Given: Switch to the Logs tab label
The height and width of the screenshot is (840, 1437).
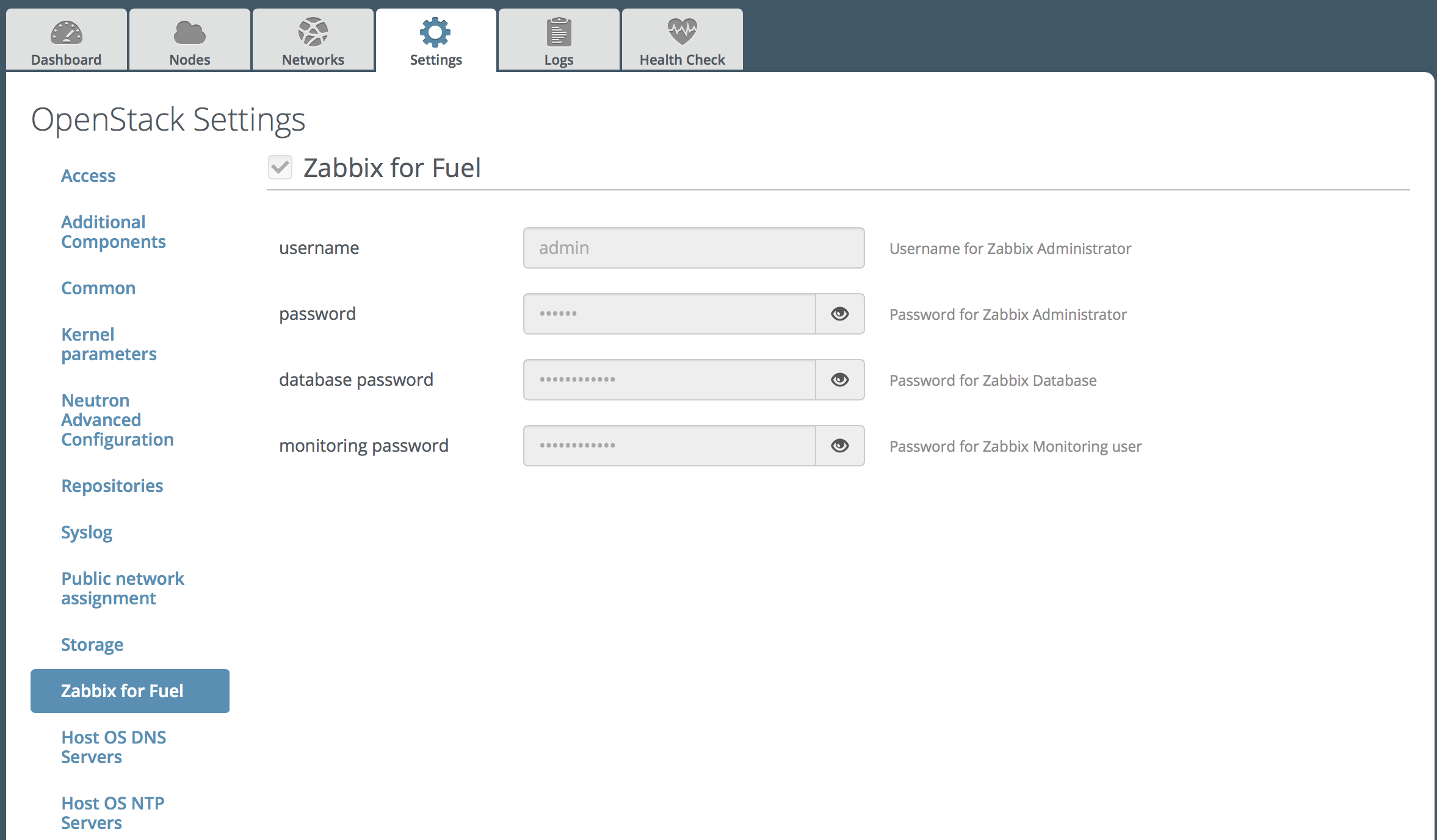Looking at the screenshot, I should pyautogui.click(x=559, y=60).
